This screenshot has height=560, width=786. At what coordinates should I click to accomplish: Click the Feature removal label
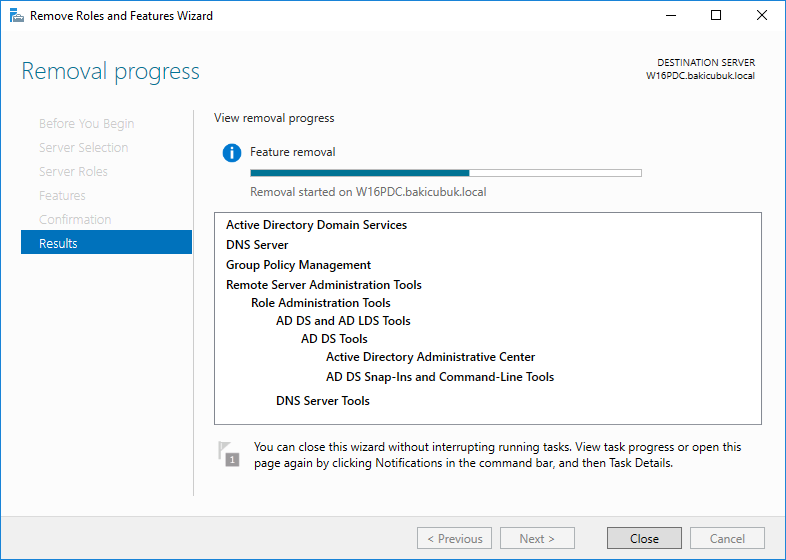click(x=293, y=152)
